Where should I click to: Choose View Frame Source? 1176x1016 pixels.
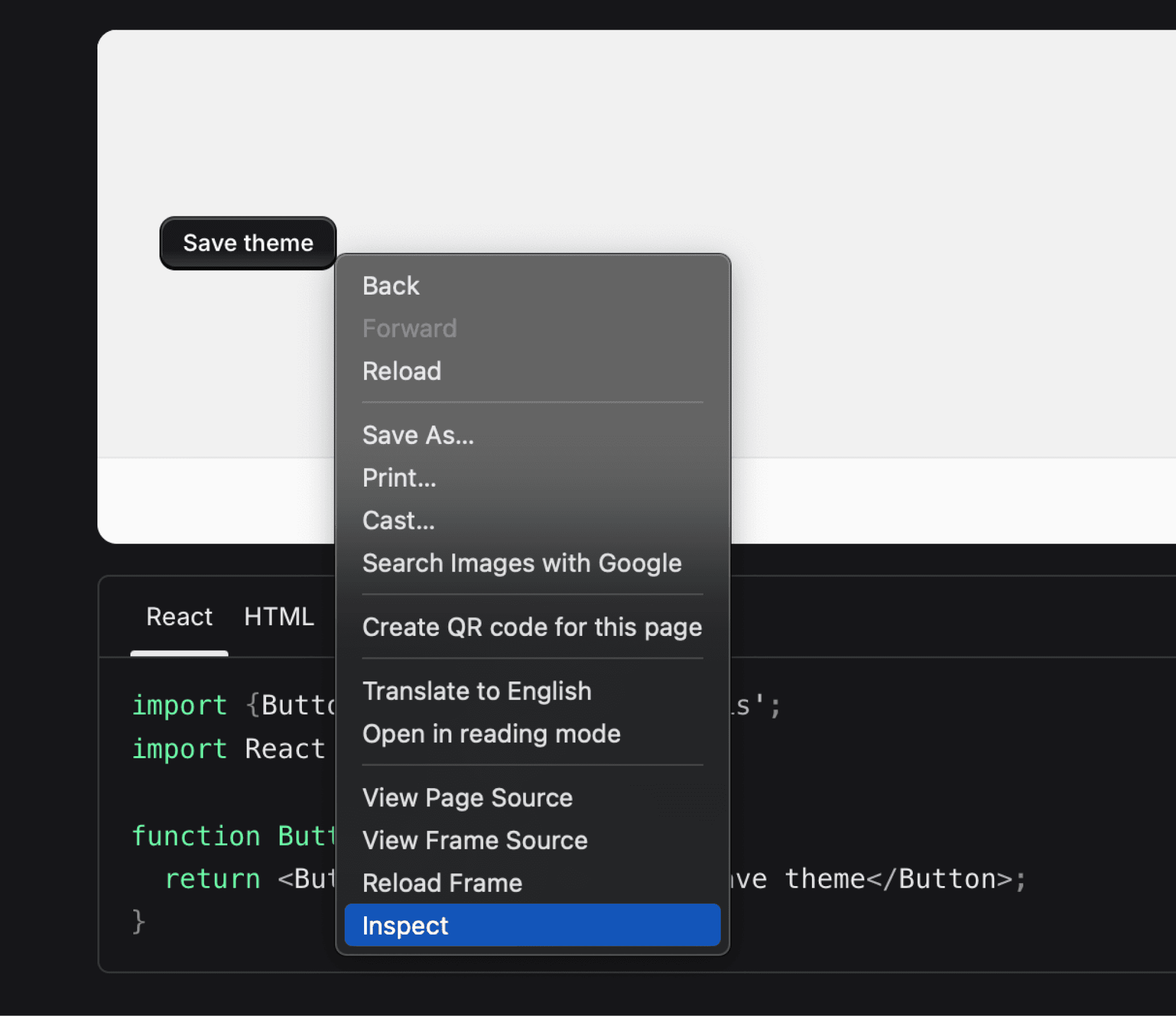[475, 840]
